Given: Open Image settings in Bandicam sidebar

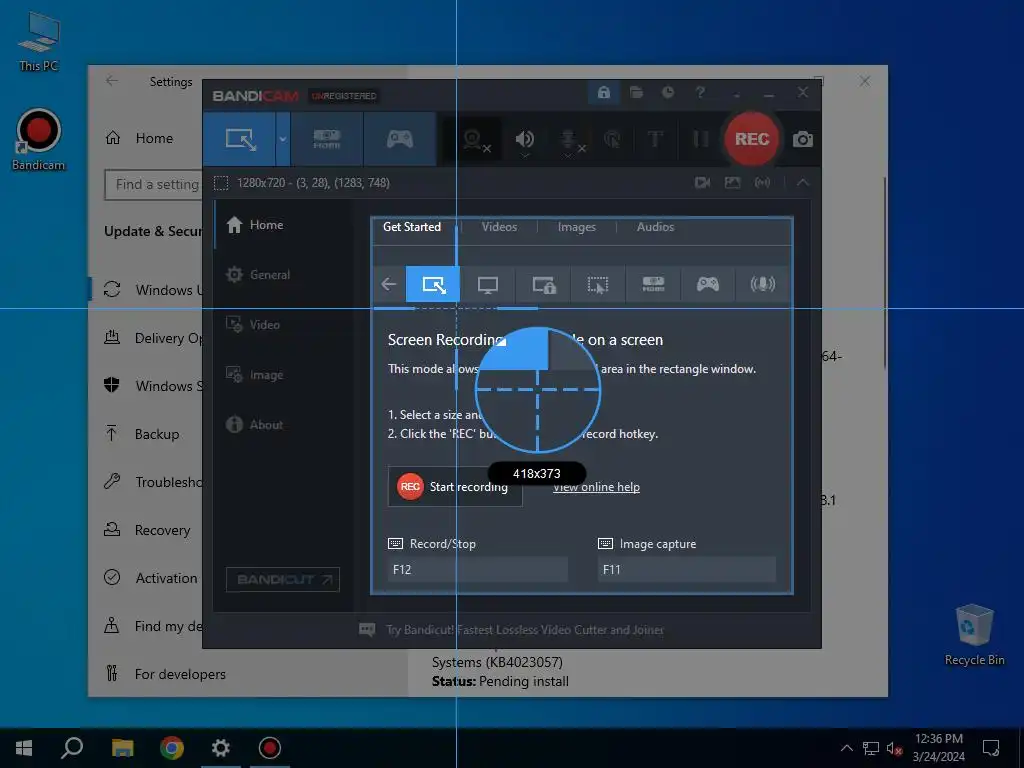Looking at the screenshot, I should (x=282, y=375).
